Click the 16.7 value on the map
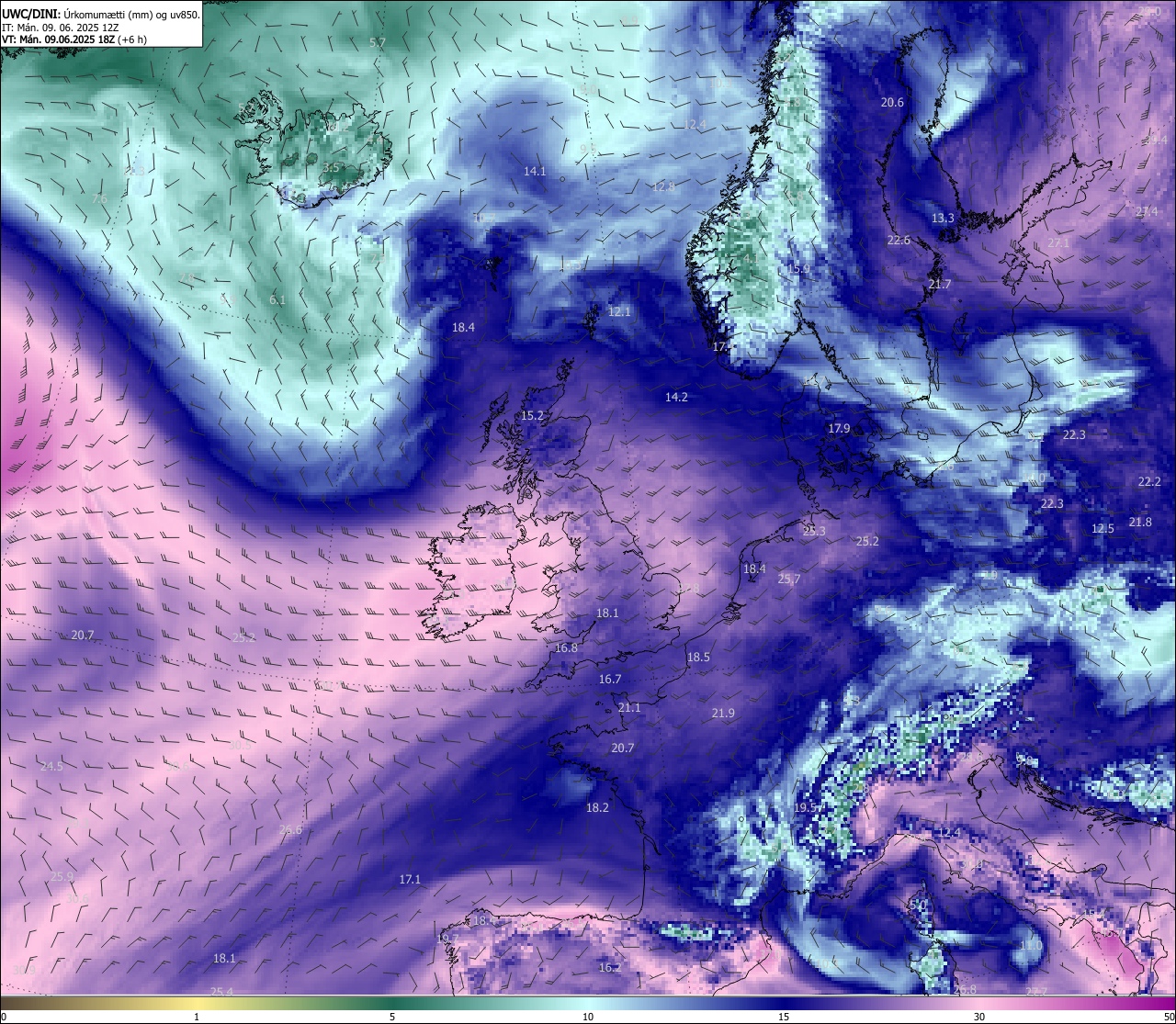The height and width of the screenshot is (1024, 1176). coord(610,679)
